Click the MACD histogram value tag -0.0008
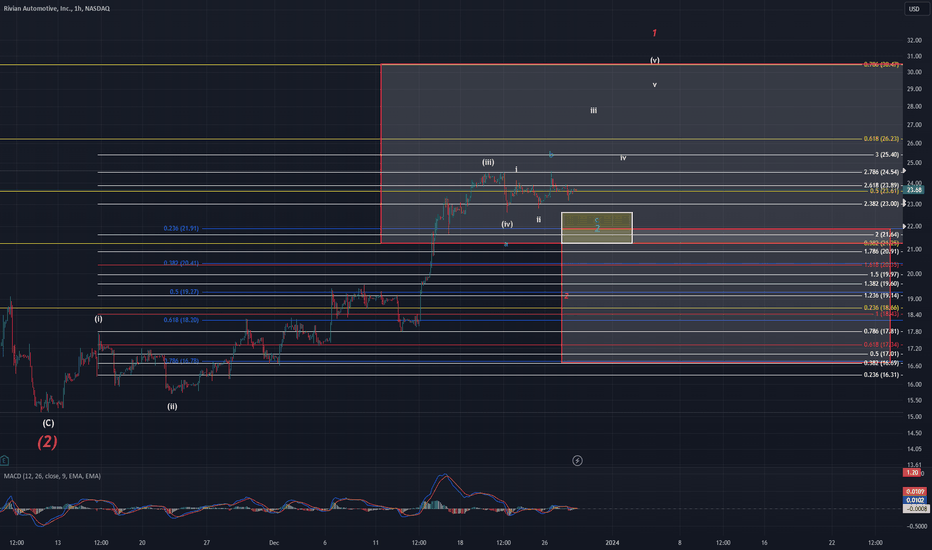This screenshot has width=932, height=550. [915, 508]
